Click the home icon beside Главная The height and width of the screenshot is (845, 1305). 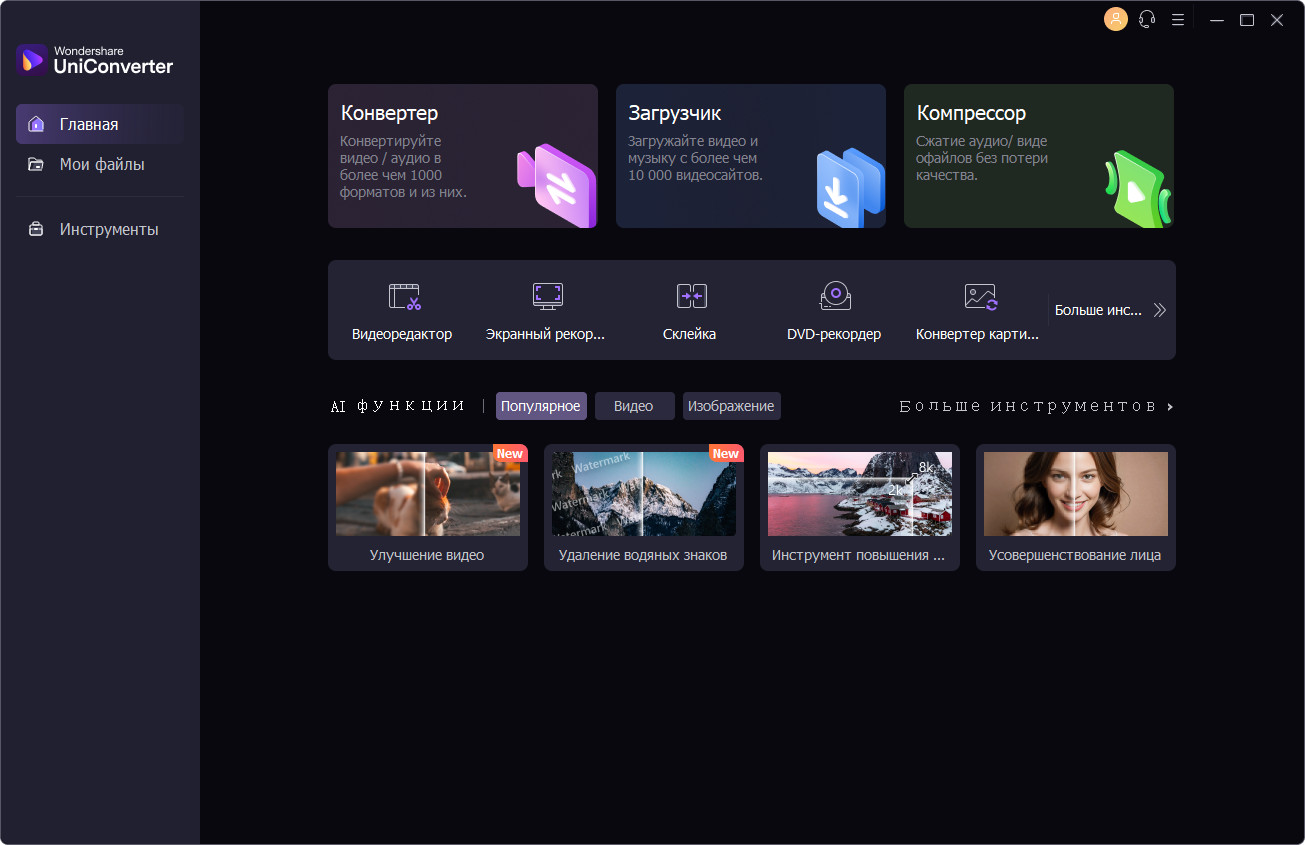tap(36, 124)
